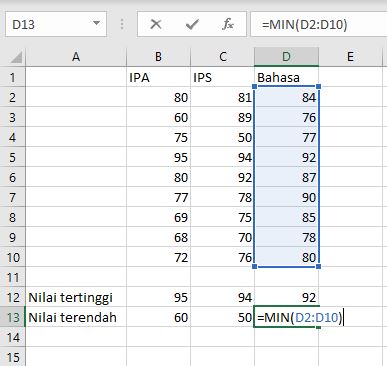Select cell C9 with value 70

click(x=222, y=237)
